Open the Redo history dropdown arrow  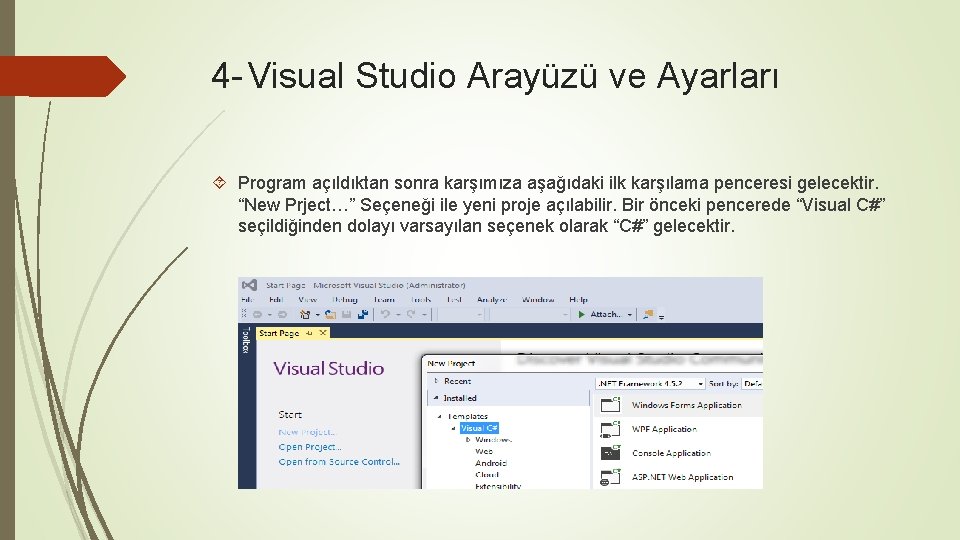click(x=424, y=315)
